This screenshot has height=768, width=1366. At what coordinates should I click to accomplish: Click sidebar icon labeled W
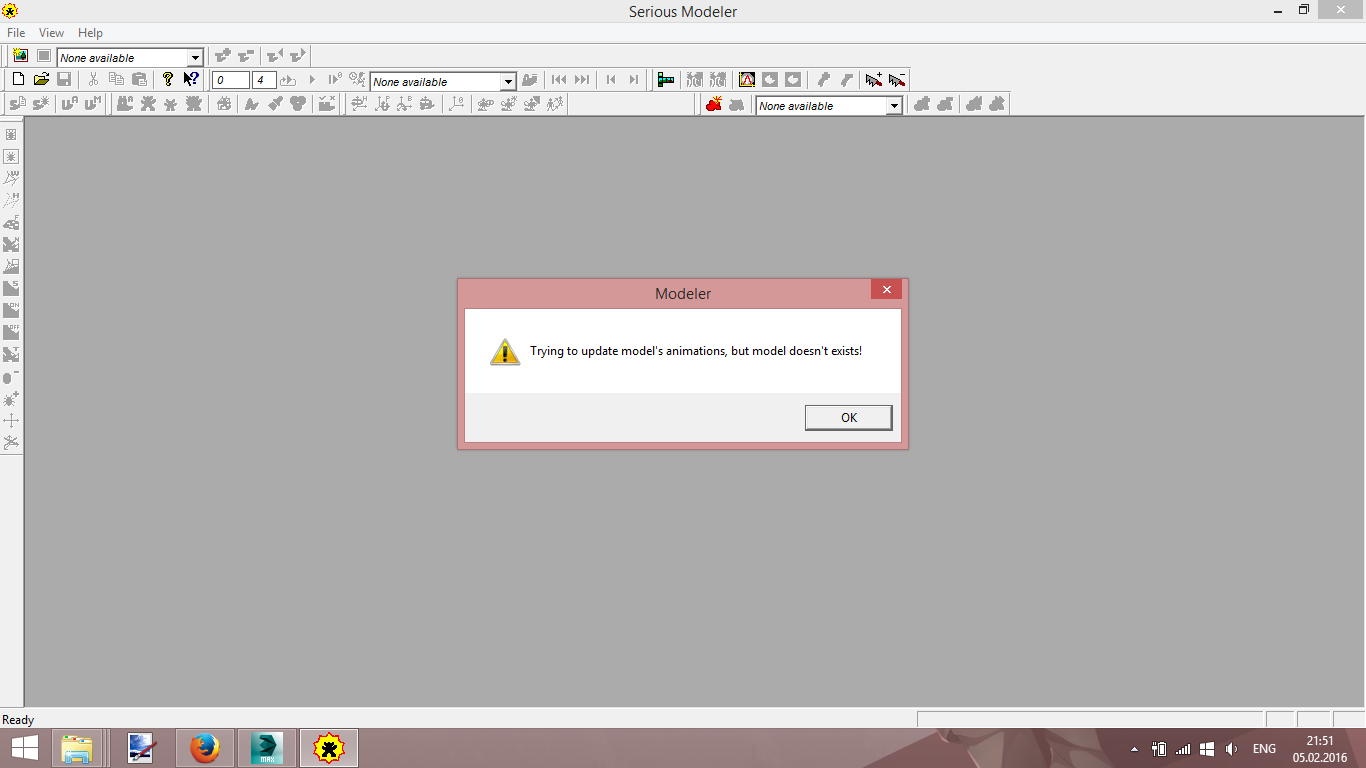coord(11,178)
